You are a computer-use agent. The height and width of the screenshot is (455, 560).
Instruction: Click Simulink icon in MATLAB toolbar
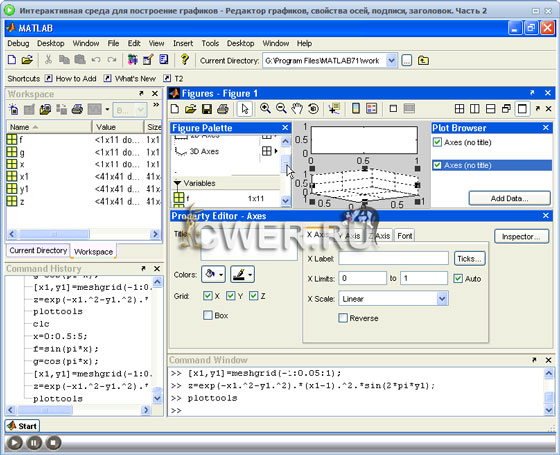coord(132,60)
